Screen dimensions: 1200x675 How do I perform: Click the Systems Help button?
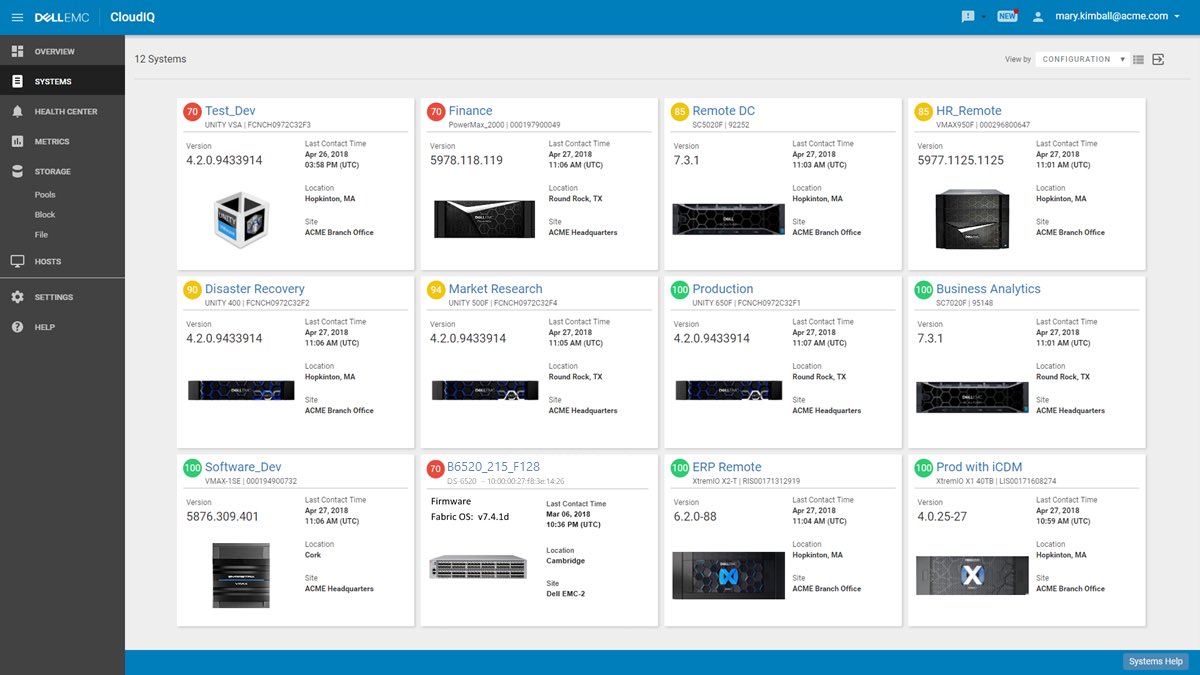[1155, 661]
